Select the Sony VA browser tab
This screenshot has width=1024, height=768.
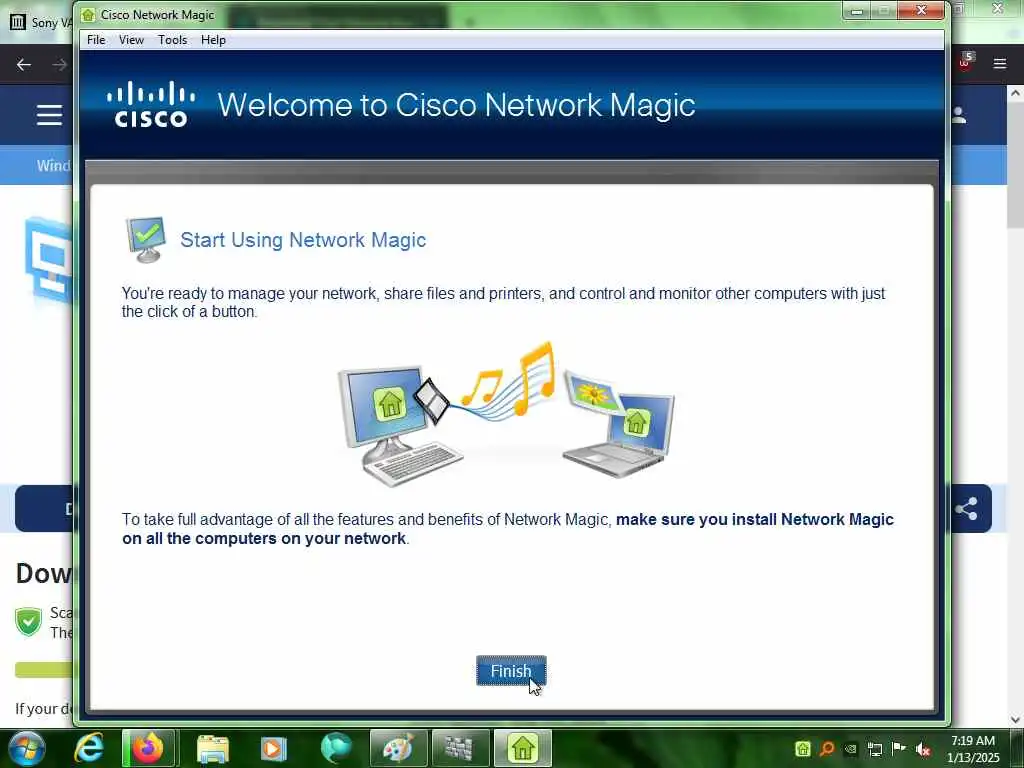coord(39,22)
